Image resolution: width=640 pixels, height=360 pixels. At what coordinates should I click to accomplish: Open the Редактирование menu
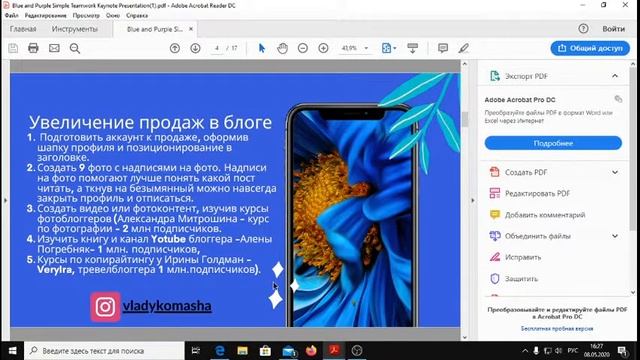(x=45, y=16)
